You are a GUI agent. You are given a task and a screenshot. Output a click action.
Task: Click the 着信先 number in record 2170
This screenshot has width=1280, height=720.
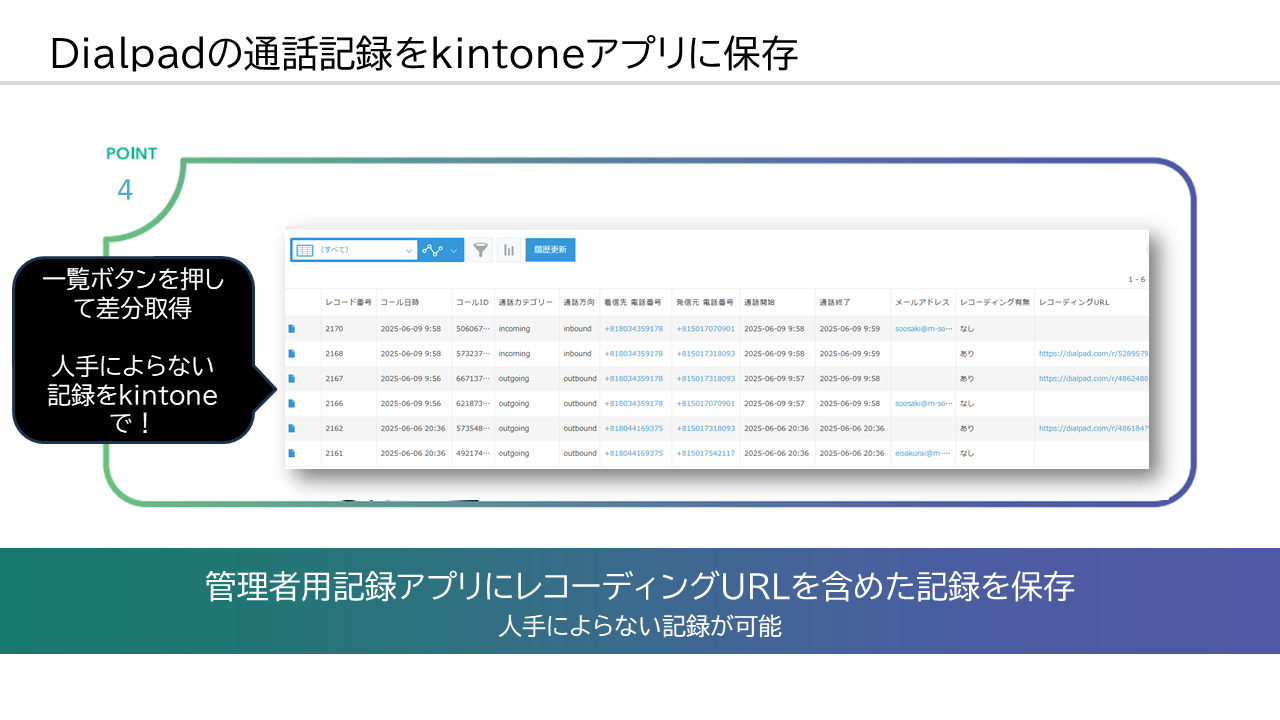[x=634, y=328]
